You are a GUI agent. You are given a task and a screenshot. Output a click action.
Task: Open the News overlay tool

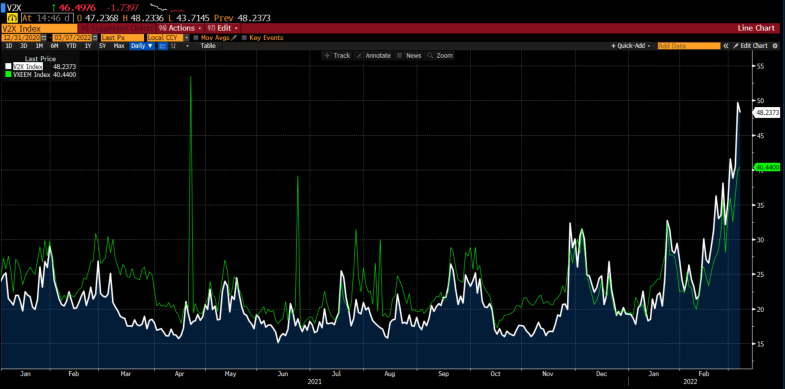[410, 56]
